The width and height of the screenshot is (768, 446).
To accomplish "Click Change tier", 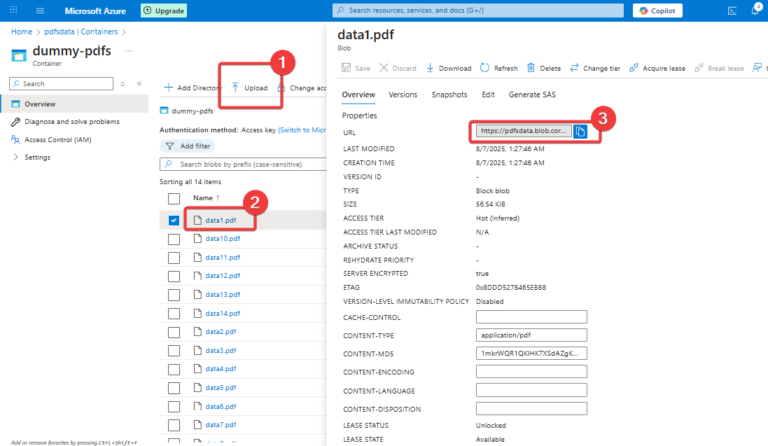I will (x=595, y=68).
